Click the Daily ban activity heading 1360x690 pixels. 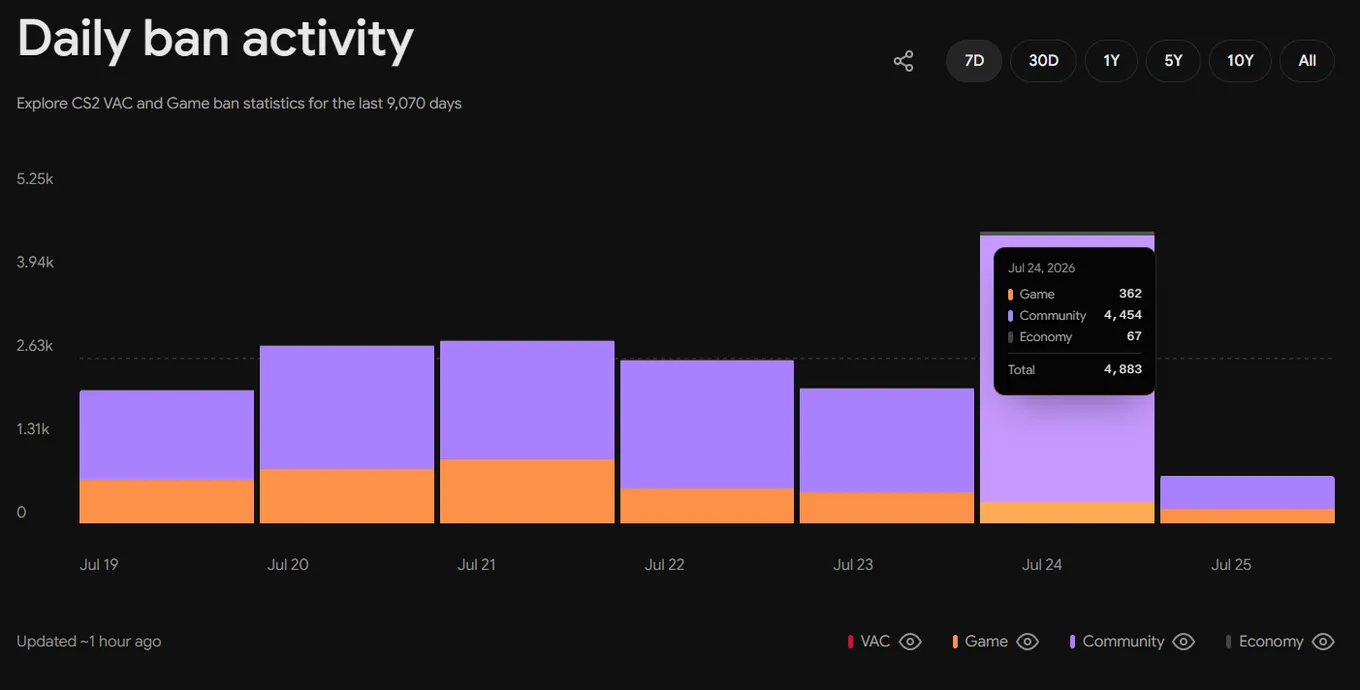(x=215, y=40)
